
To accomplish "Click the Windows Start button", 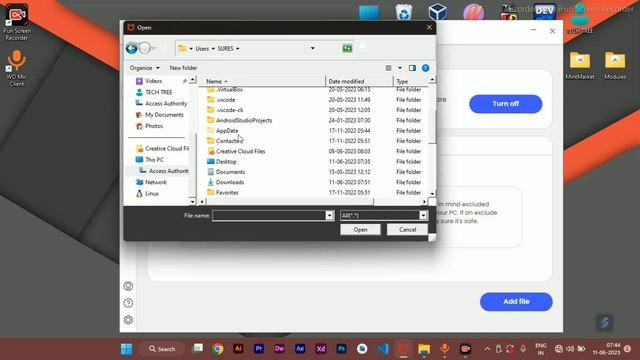I will (127, 349).
